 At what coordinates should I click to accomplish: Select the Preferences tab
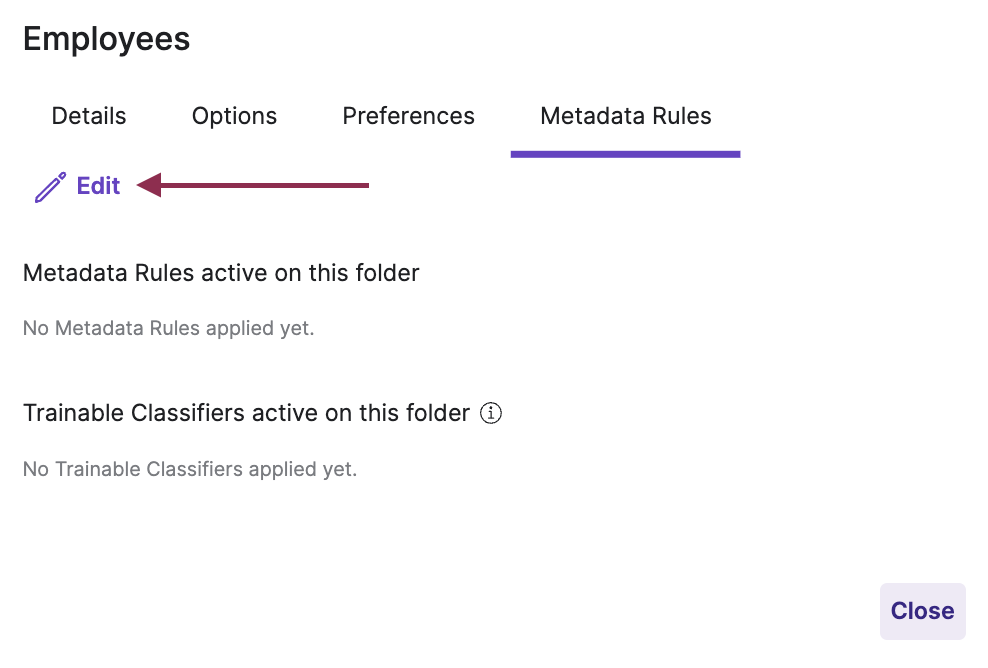point(408,116)
